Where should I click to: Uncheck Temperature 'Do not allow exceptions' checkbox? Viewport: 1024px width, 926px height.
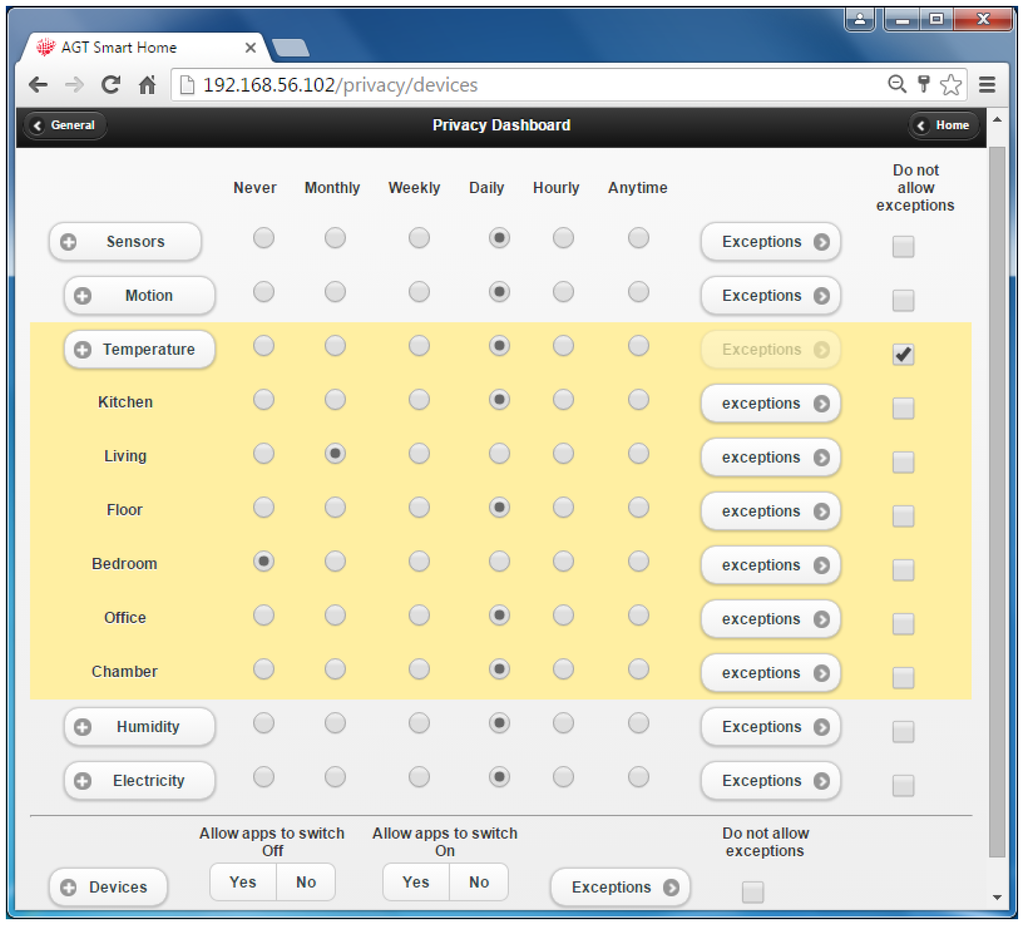[903, 355]
